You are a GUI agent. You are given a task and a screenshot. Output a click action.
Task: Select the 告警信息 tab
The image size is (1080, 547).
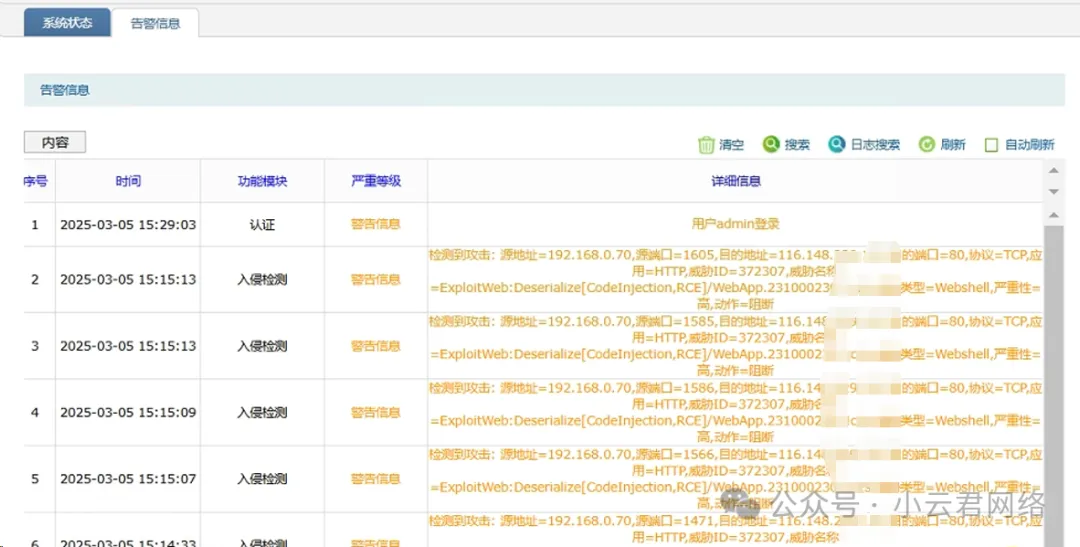[x=155, y=23]
